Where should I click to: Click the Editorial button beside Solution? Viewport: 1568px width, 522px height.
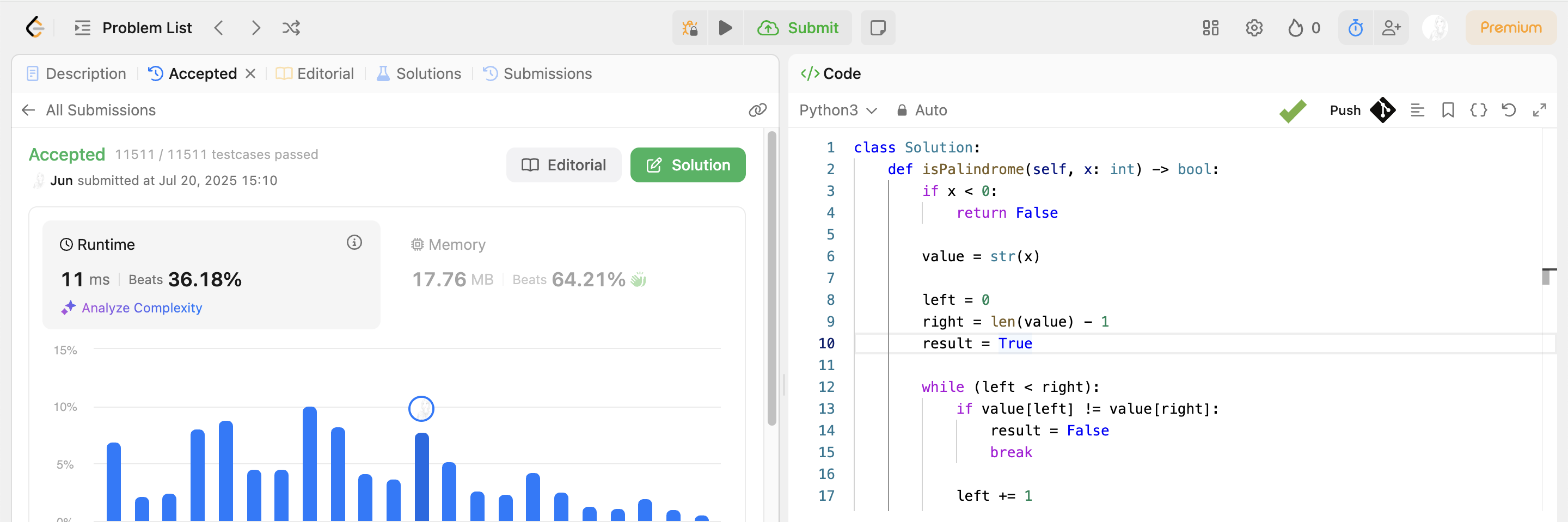click(563, 165)
